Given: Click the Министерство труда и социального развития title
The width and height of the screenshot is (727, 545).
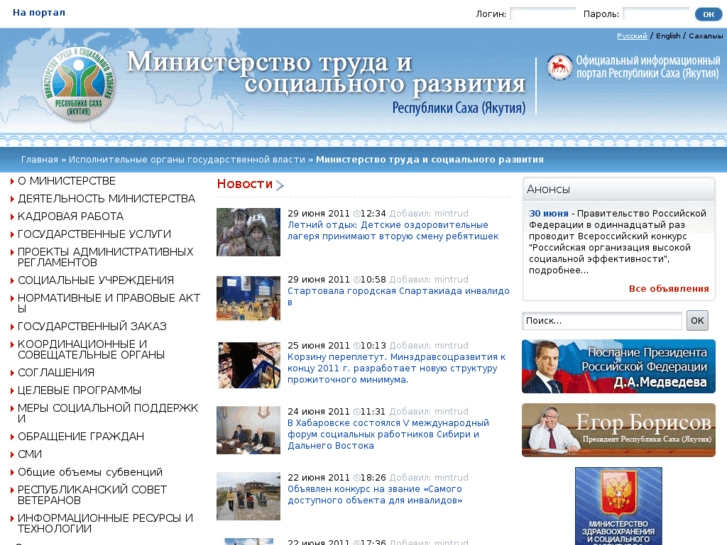Looking at the screenshot, I should (x=326, y=73).
